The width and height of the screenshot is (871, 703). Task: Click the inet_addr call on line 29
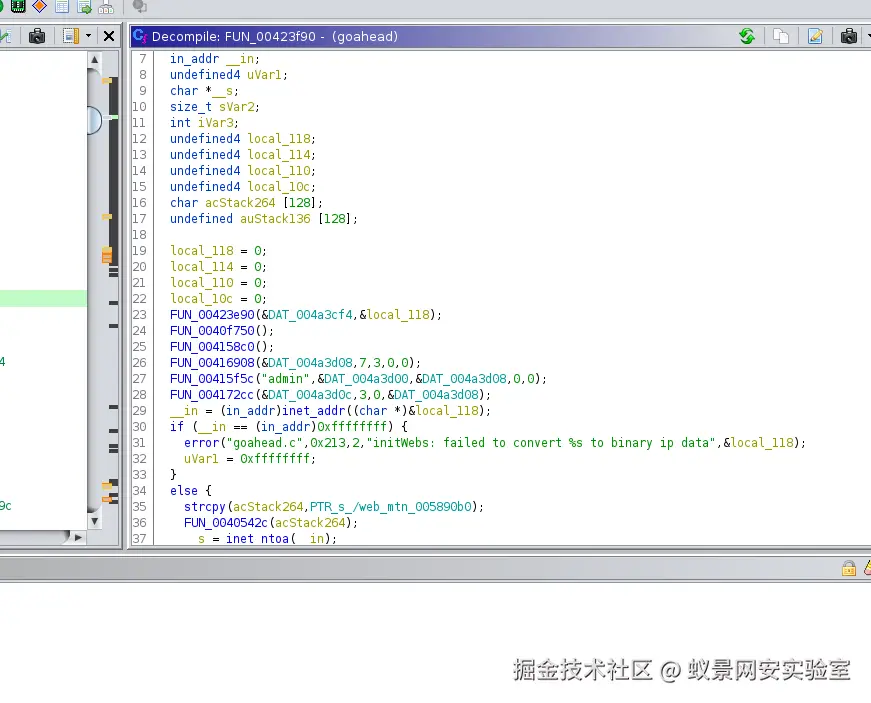point(313,411)
